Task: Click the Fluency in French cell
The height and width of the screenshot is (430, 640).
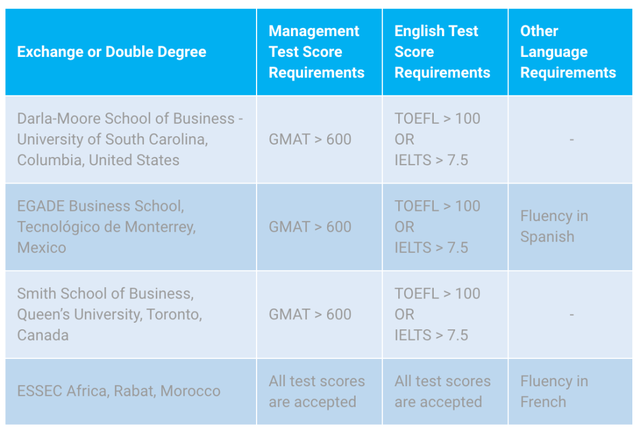Action: point(570,392)
